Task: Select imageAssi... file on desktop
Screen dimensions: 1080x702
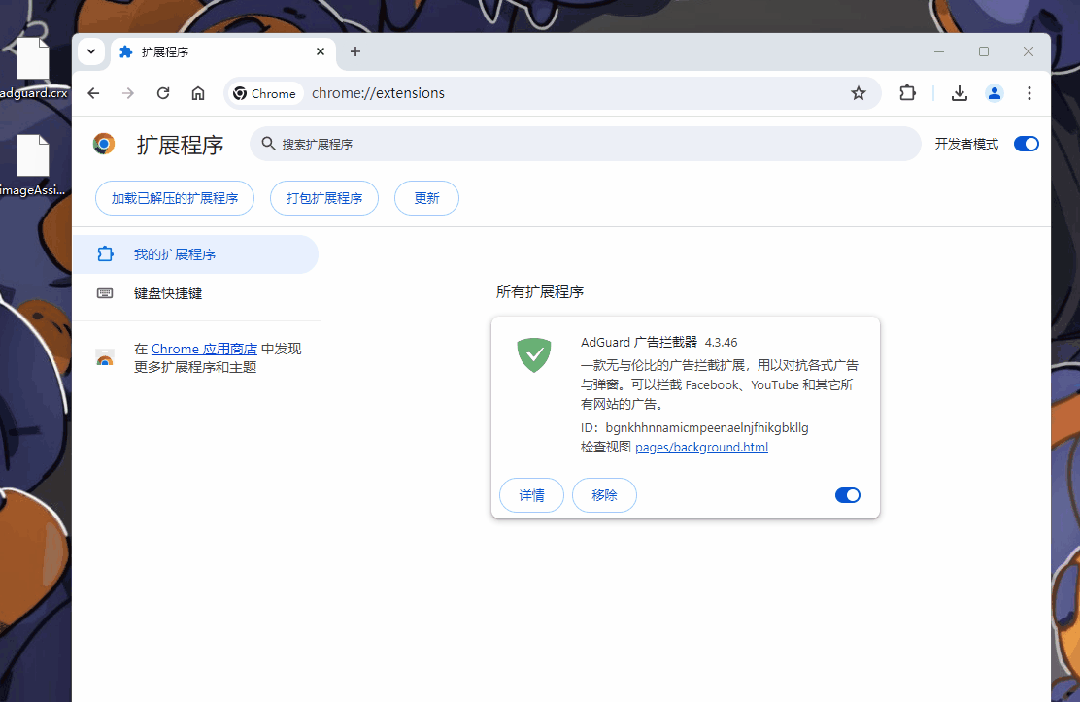Action: coord(33,165)
